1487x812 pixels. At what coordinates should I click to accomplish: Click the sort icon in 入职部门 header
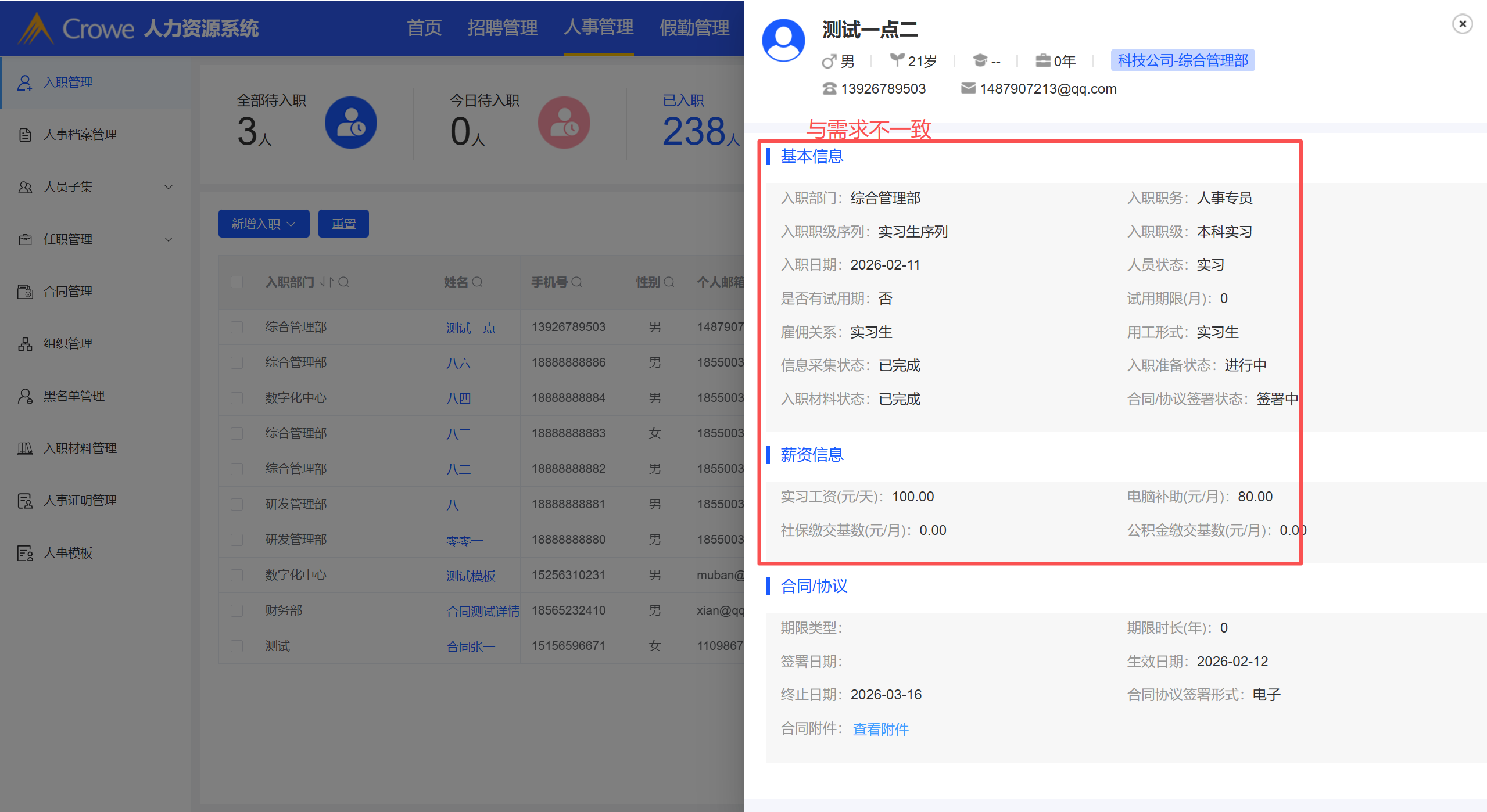327,282
